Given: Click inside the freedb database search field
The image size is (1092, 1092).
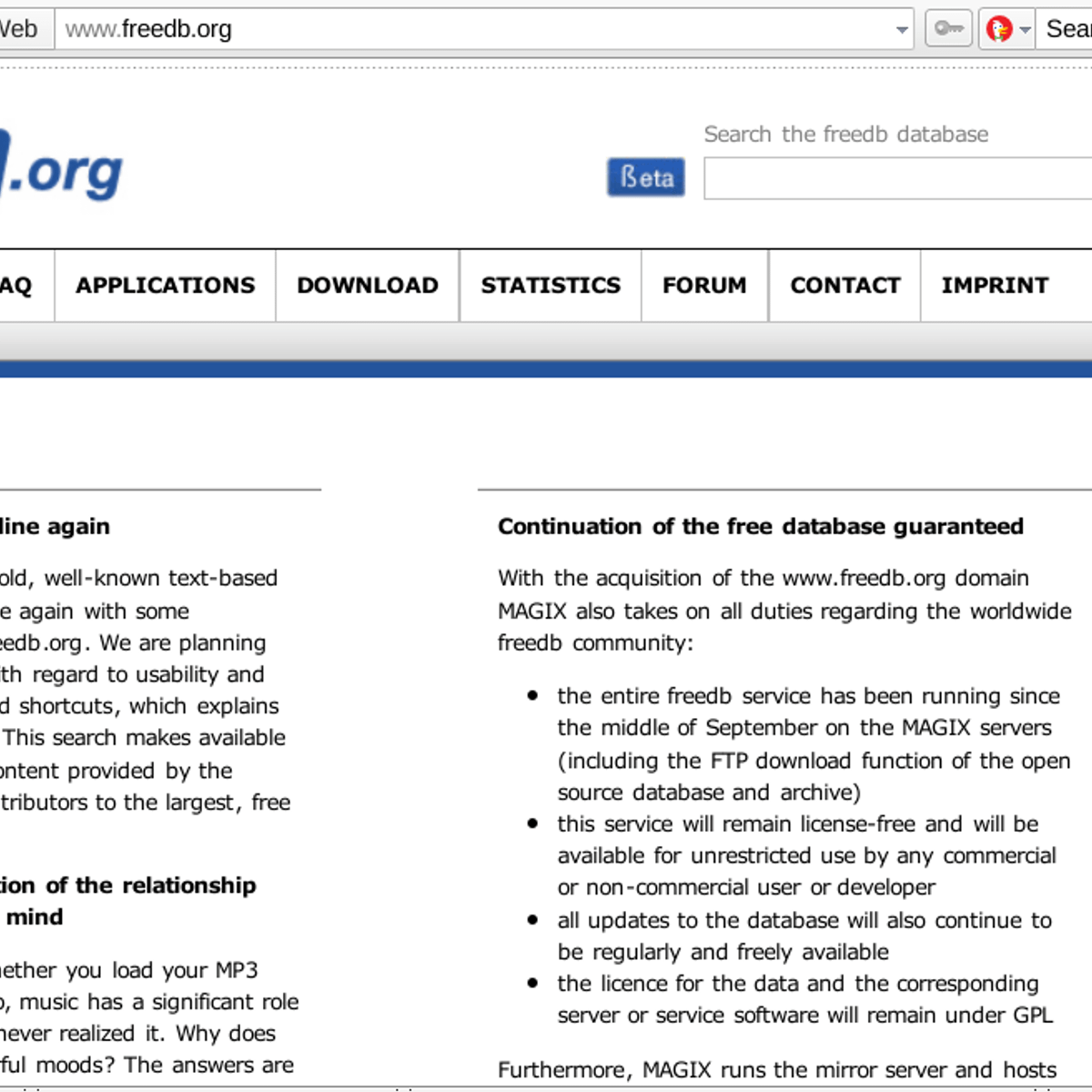Looking at the screenshot, I should pos(896,178).
